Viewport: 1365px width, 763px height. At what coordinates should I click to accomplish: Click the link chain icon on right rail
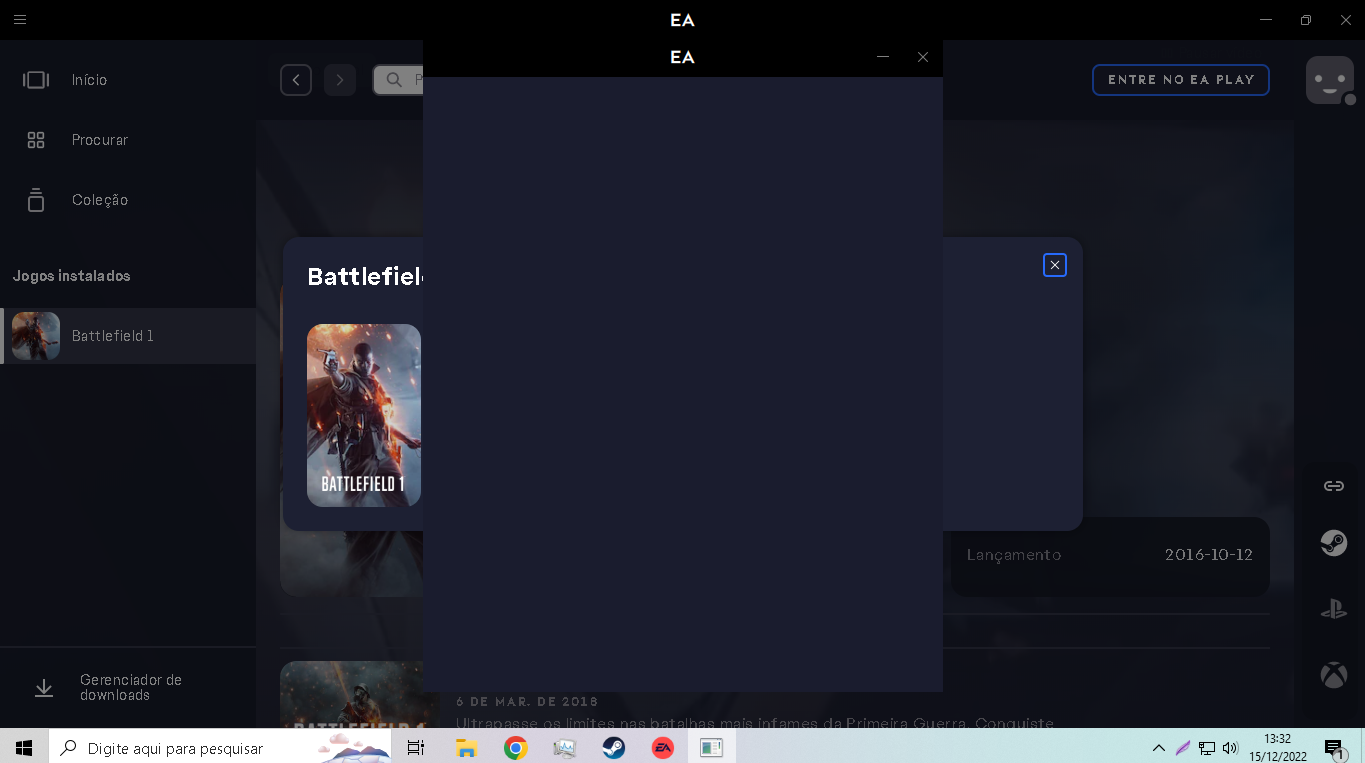1334,486
